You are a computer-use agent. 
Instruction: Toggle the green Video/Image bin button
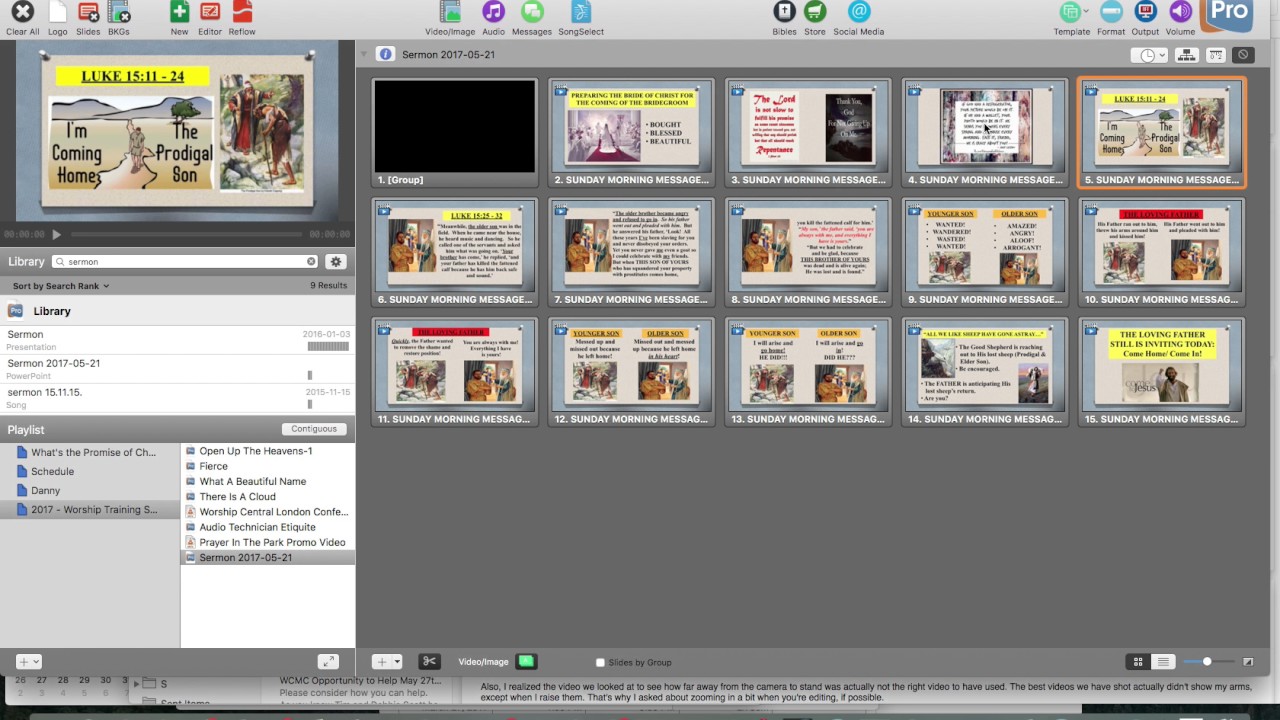(526, 662)
